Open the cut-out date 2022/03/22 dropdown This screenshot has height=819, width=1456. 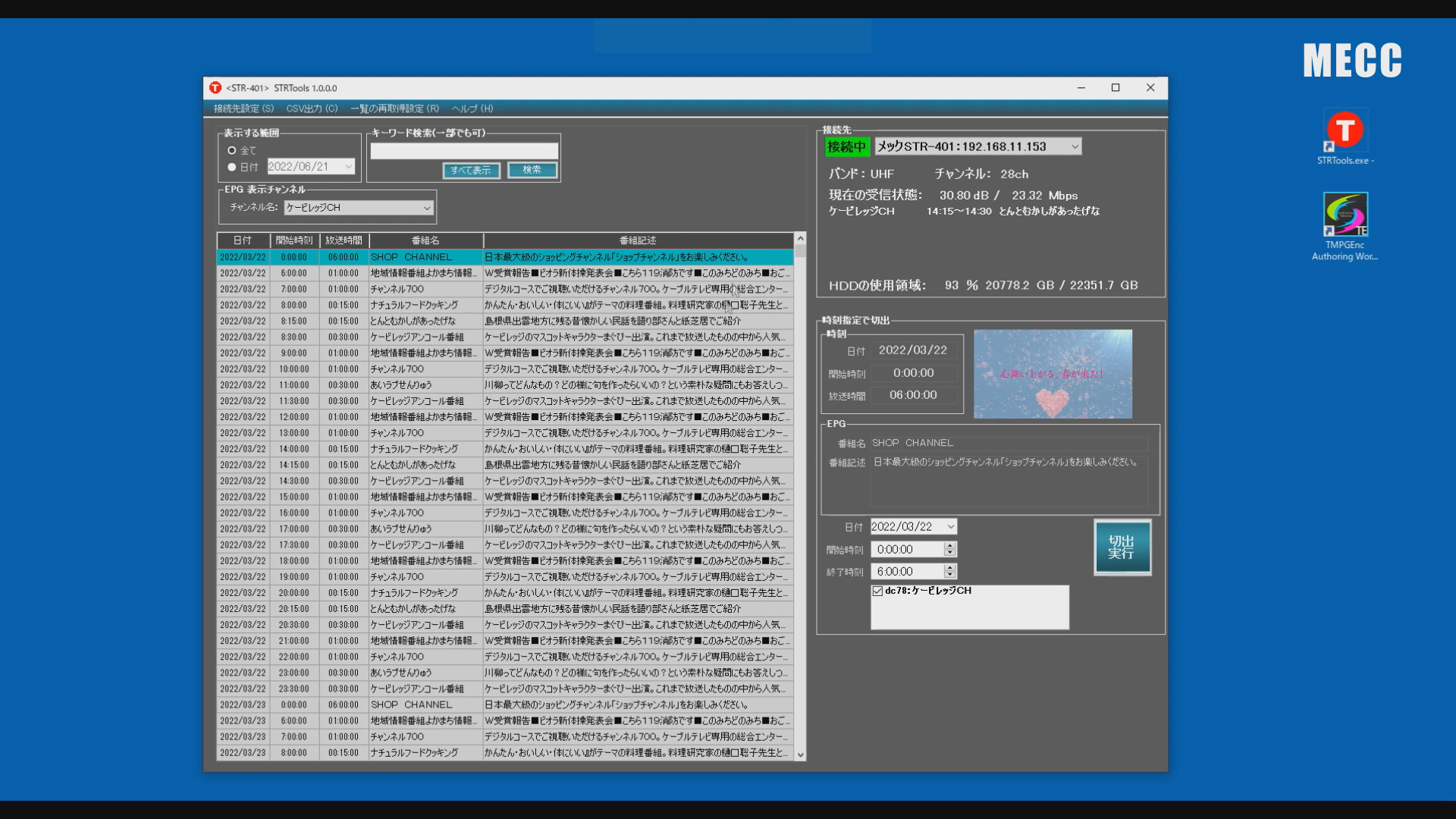[950, 526]
